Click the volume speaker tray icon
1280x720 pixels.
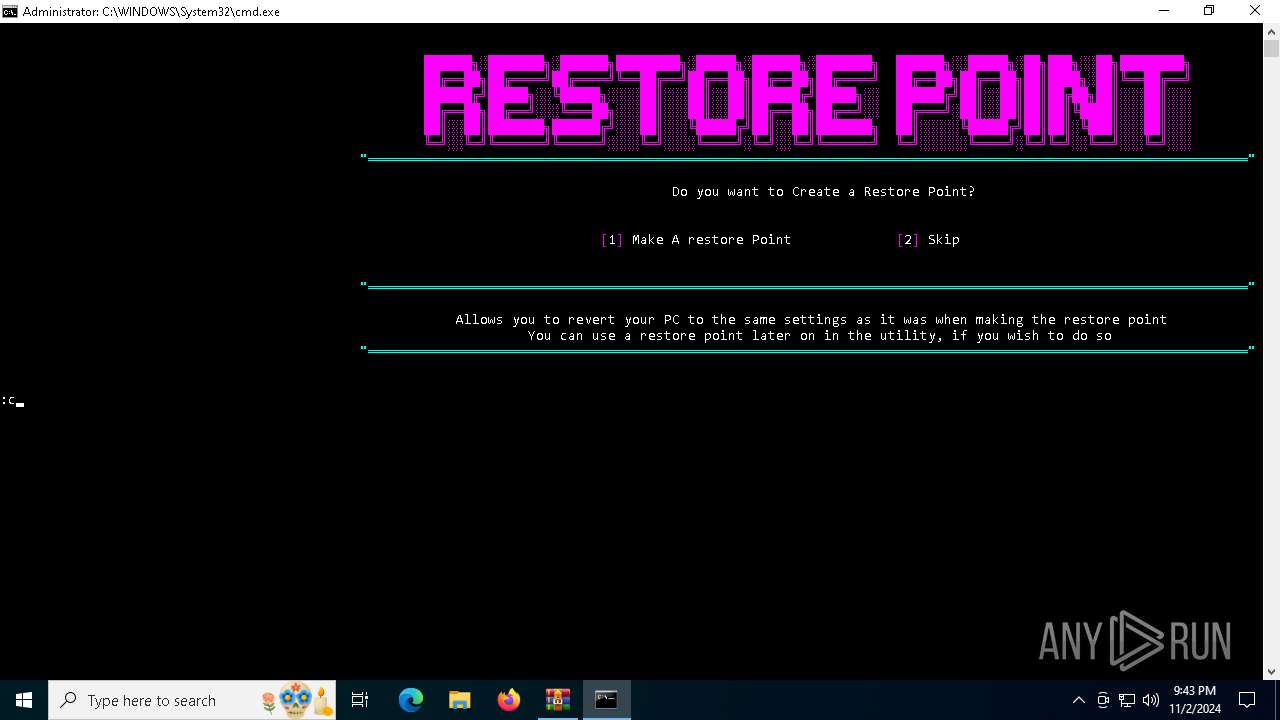click(x=1151, y=700)
